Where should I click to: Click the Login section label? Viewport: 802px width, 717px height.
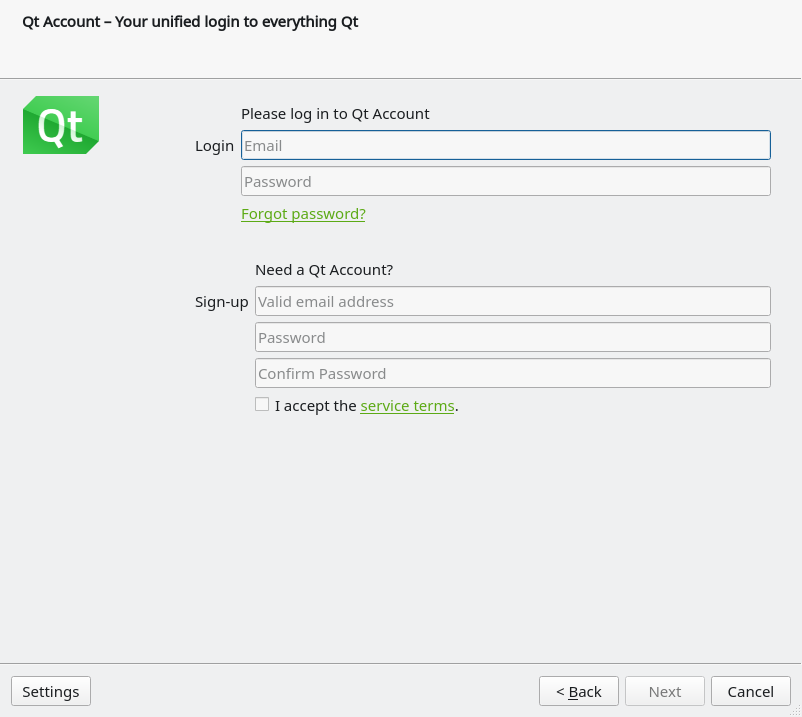click(x=214, y=144)
